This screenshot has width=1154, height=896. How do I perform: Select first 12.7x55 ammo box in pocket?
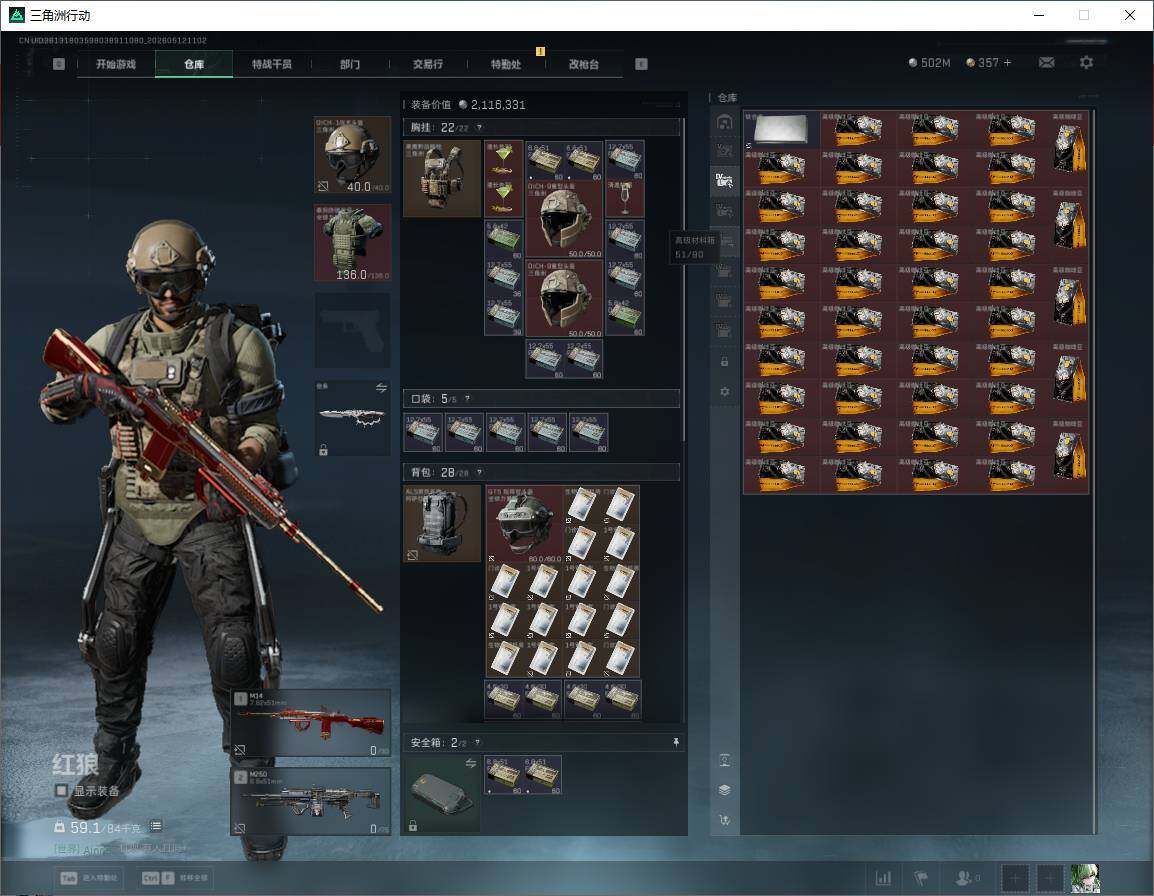[423, 432]
